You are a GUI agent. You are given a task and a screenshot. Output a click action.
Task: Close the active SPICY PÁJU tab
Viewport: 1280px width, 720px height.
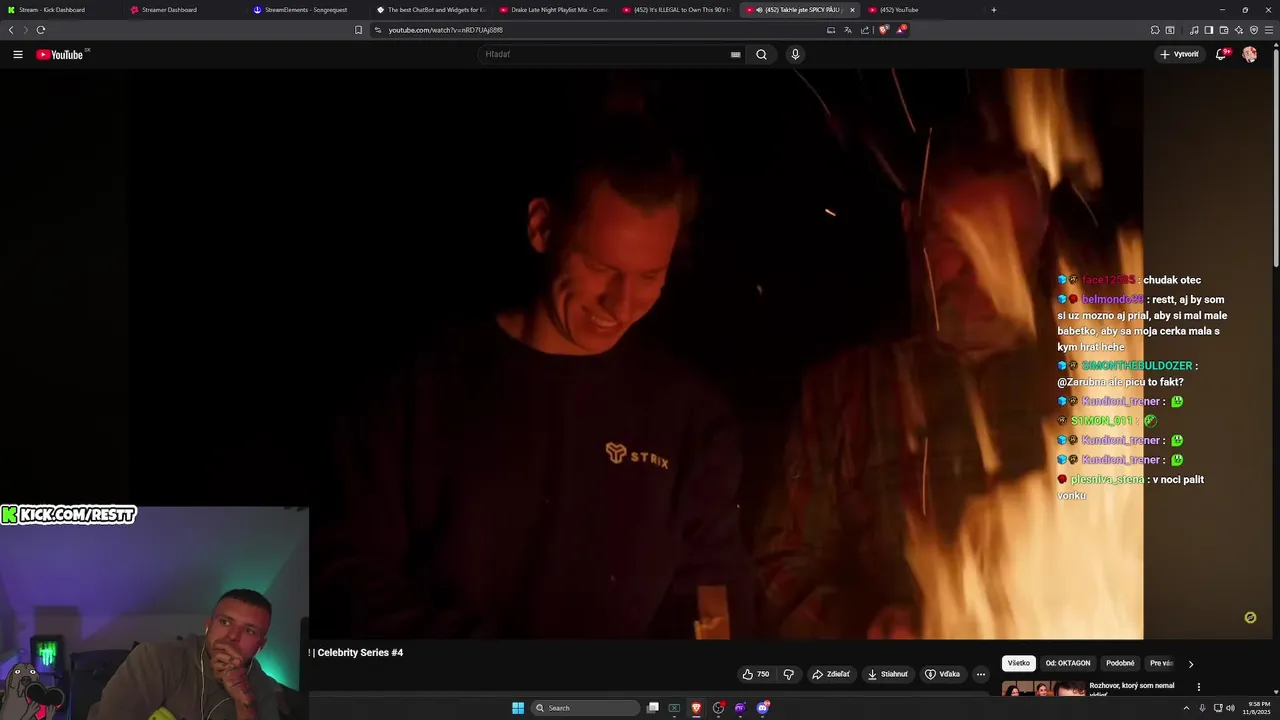pyautogui.click(x=852, y=10)
